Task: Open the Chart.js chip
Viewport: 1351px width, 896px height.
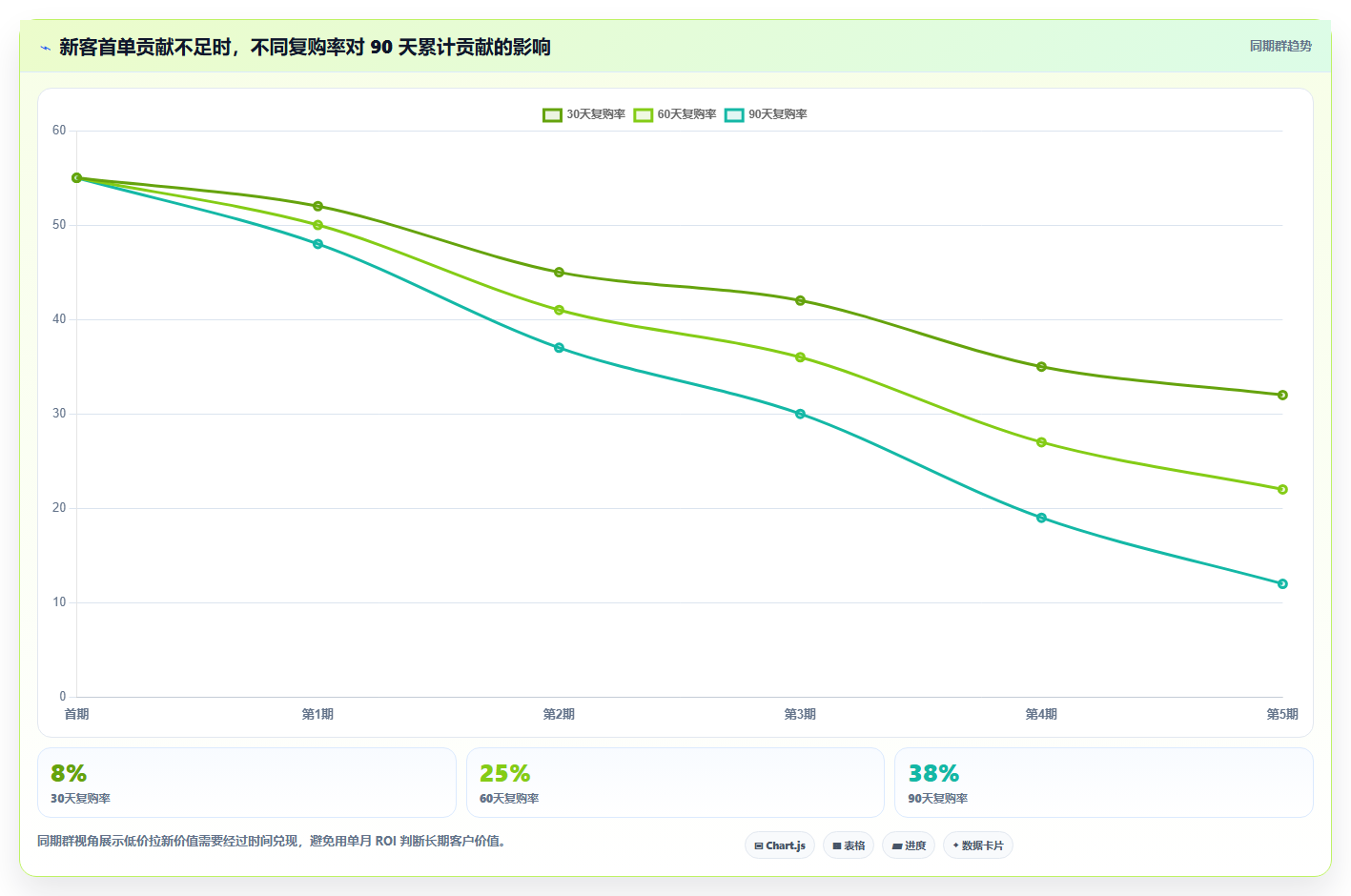Action: point(780,845)
